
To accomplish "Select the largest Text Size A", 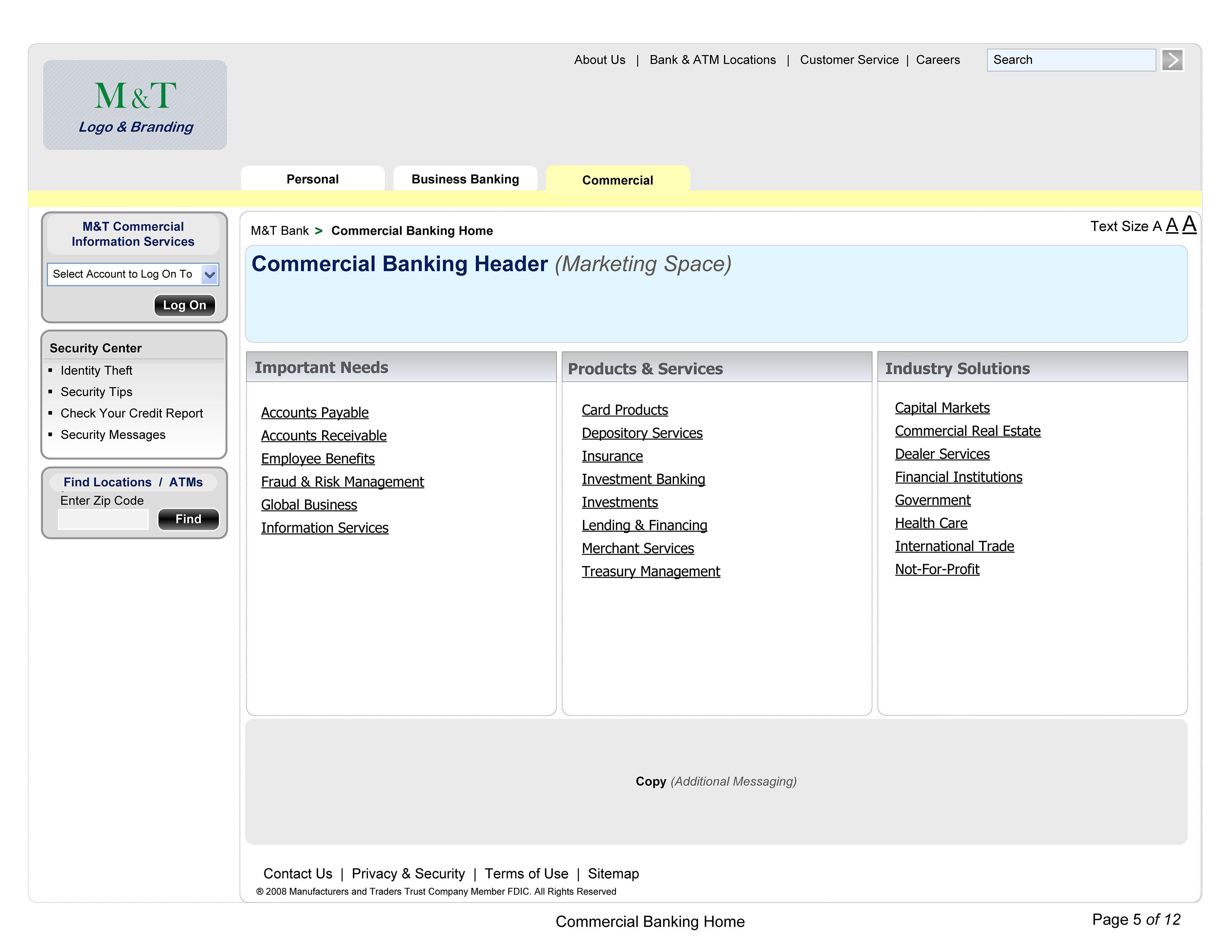I will 1189,225.
